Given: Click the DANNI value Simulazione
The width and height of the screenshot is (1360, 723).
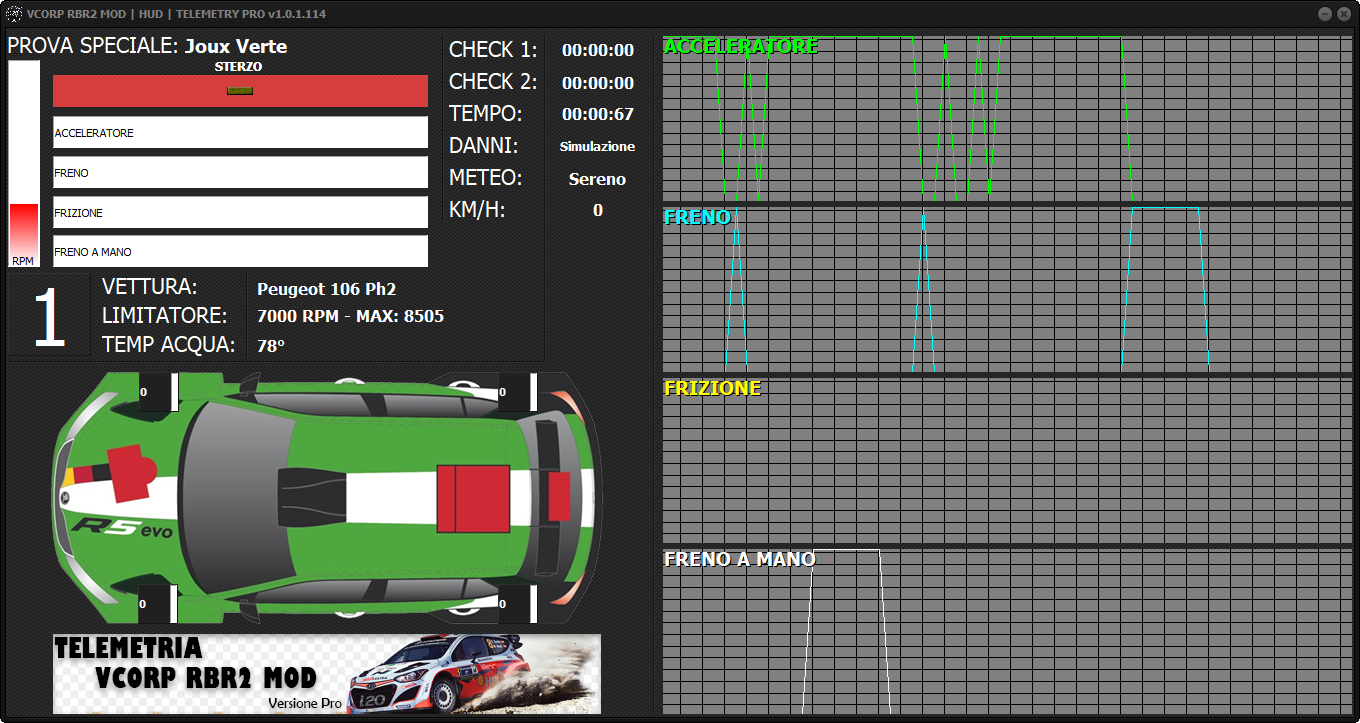Looking at the screenshot, I should pos(597,146).
